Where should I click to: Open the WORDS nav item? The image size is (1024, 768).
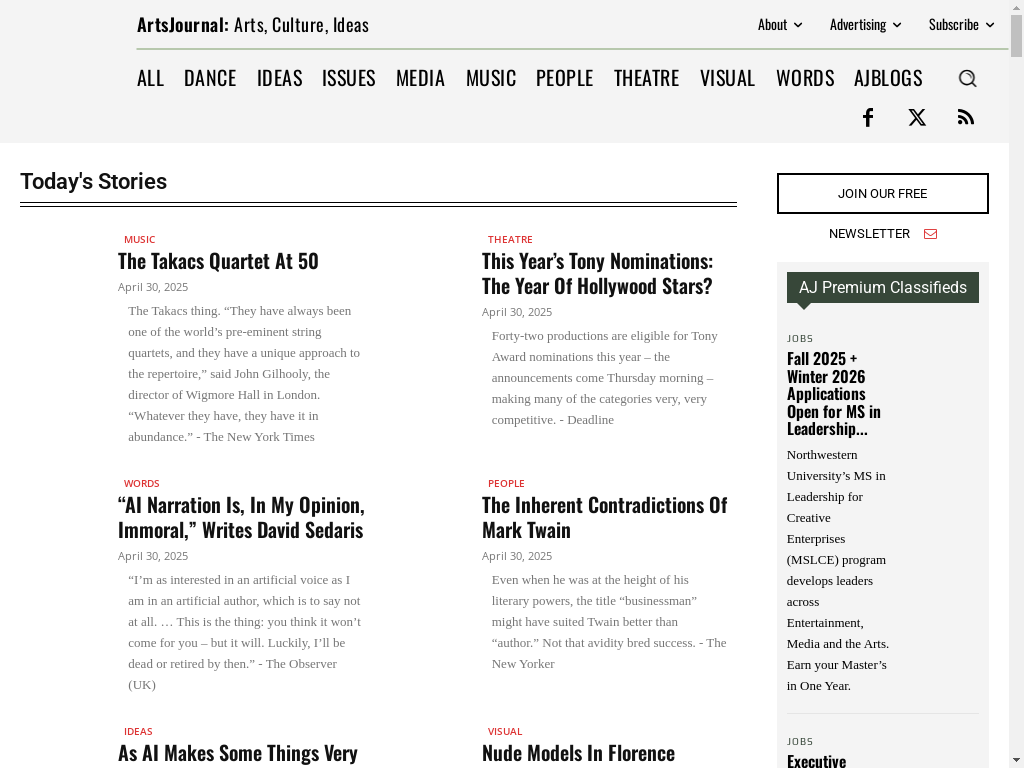(x=805, y=78)
